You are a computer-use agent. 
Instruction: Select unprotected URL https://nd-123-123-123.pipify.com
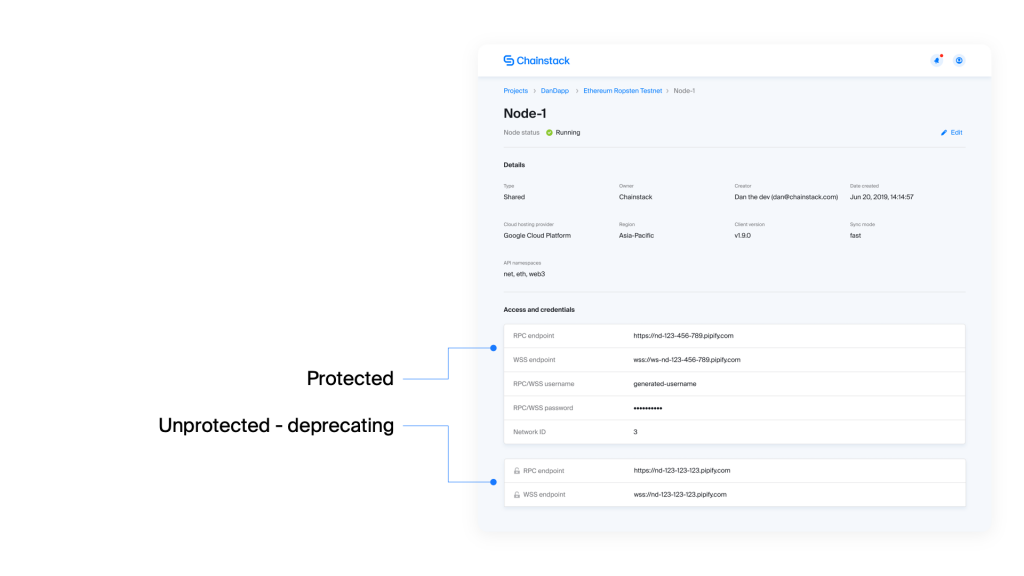coord(681,470)
